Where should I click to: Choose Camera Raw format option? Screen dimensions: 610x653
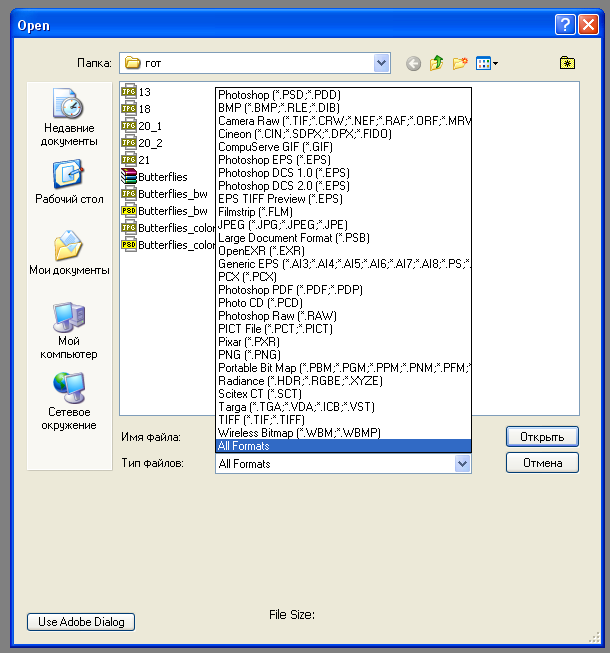[344, 121]
